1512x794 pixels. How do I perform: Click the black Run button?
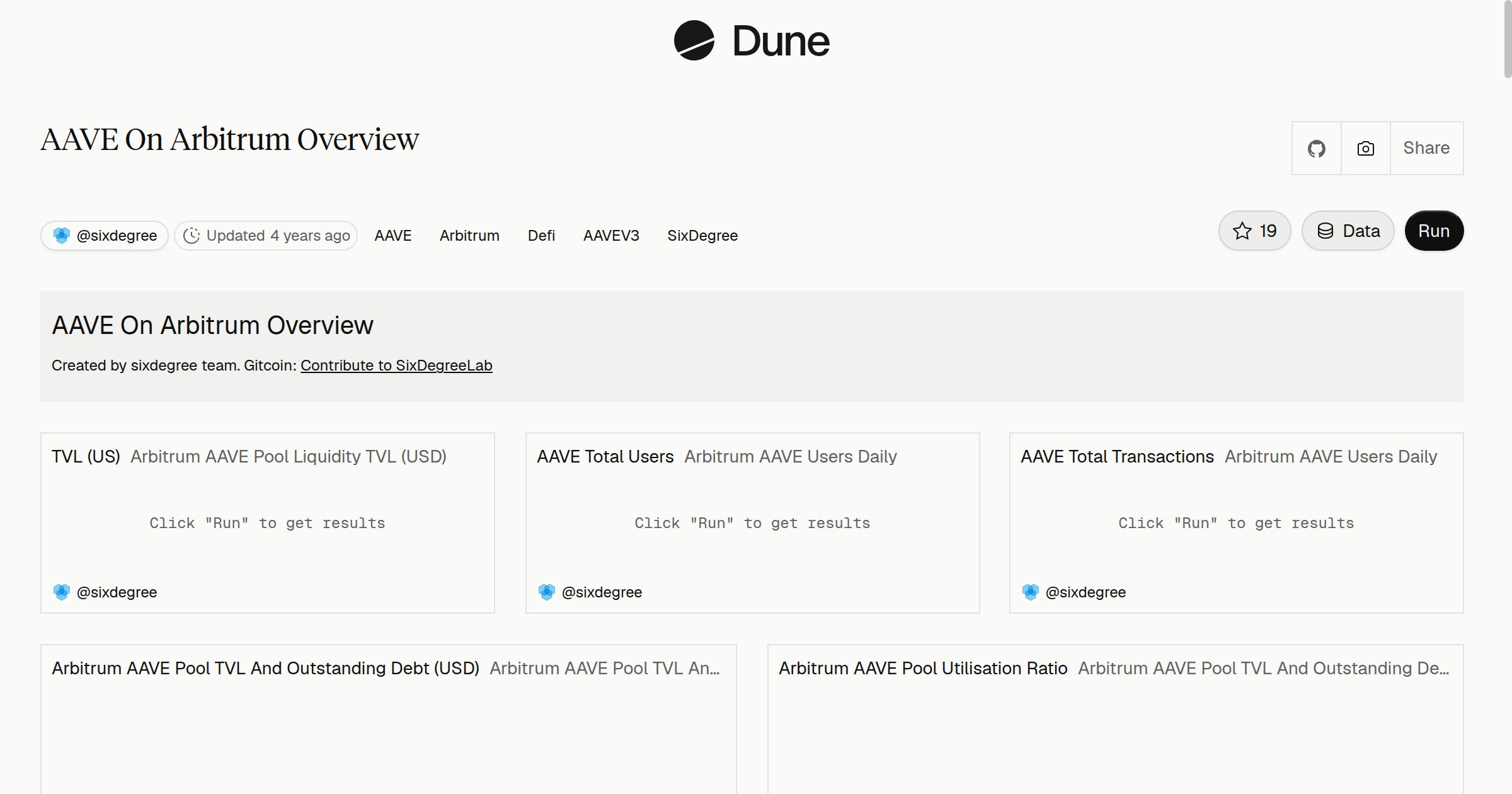point(1434,231)
